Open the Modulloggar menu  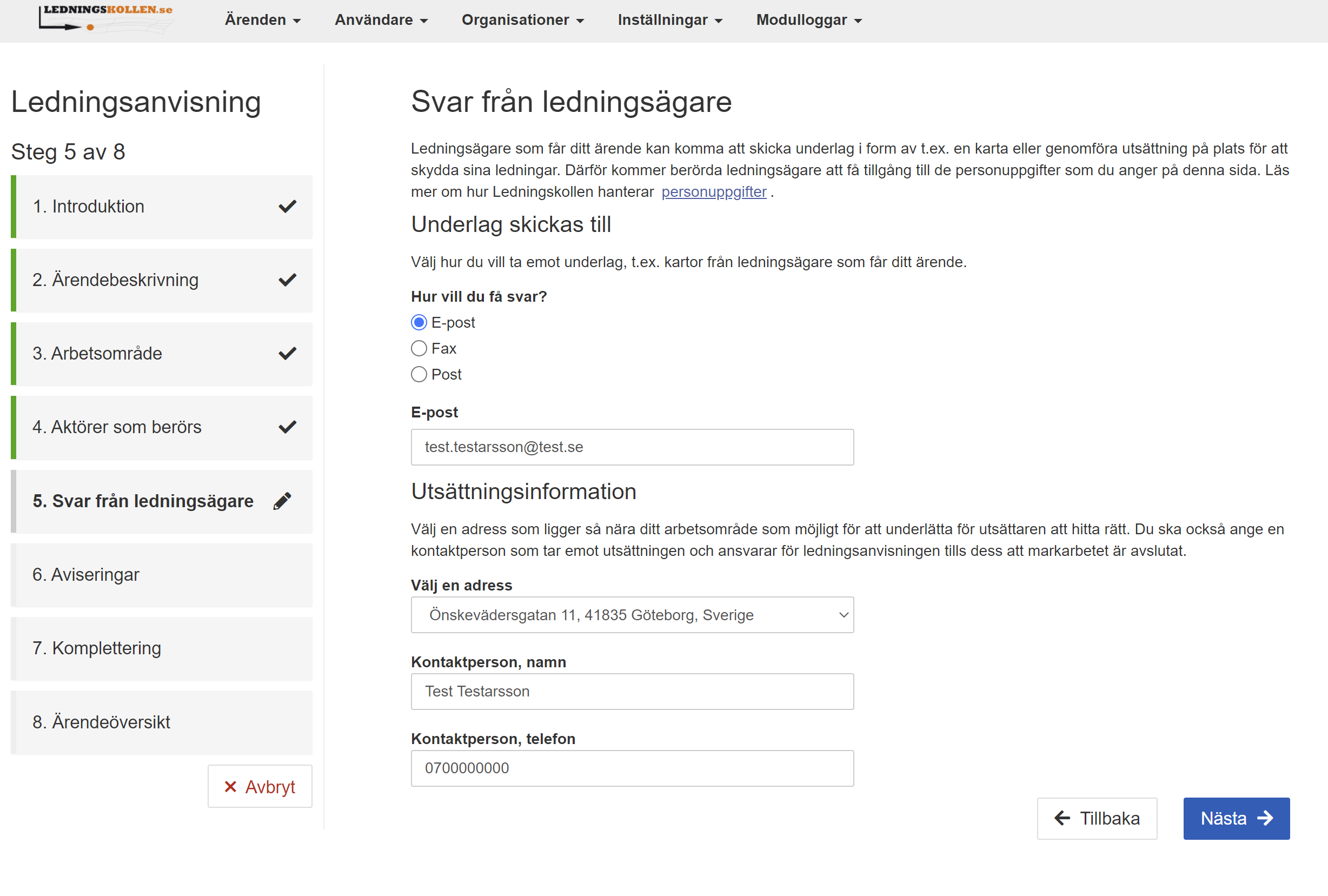tap(808, 20)
